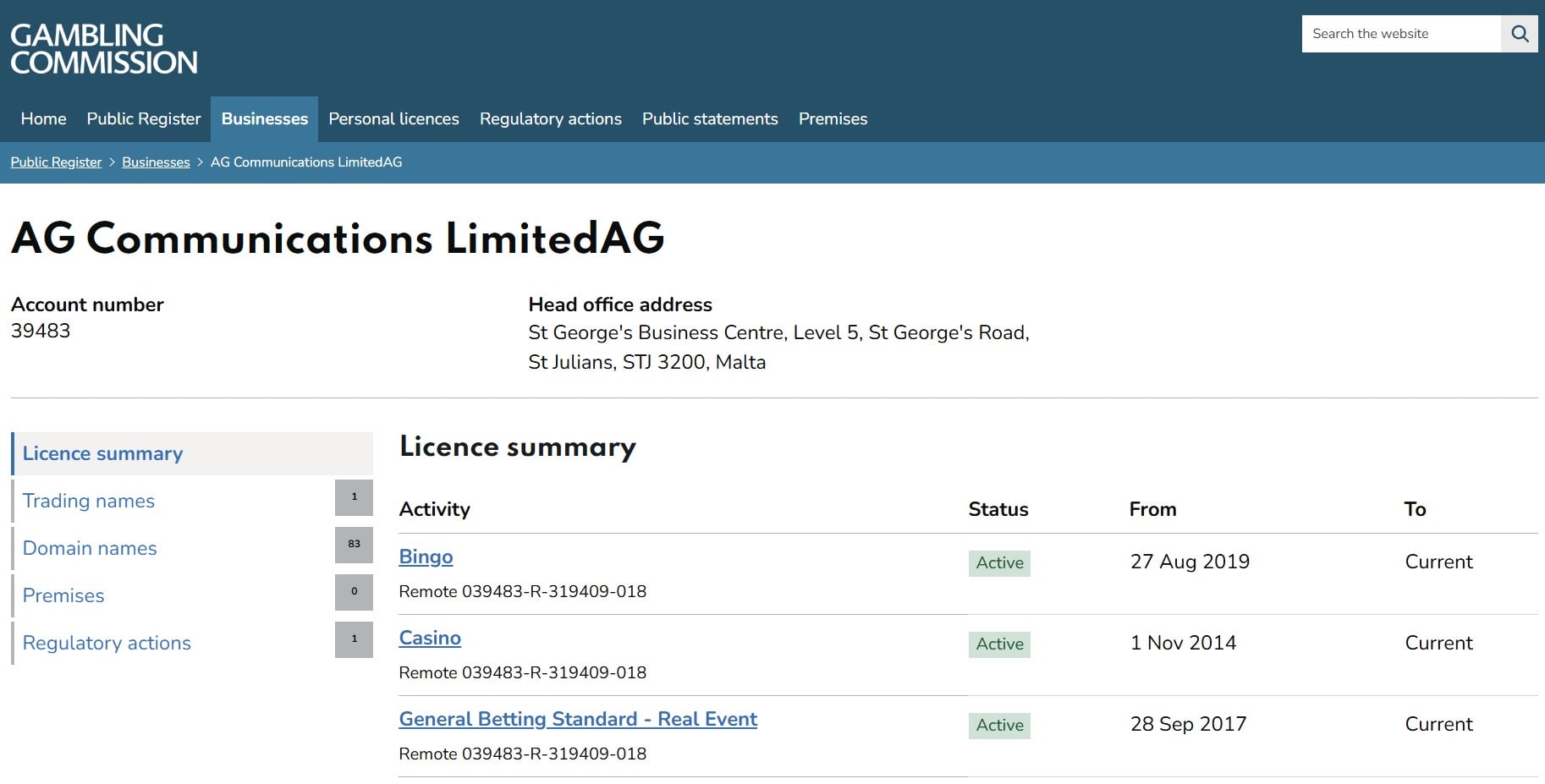
Task: View Regulatory actions in sidebar
Action: [x=107, y=643]
